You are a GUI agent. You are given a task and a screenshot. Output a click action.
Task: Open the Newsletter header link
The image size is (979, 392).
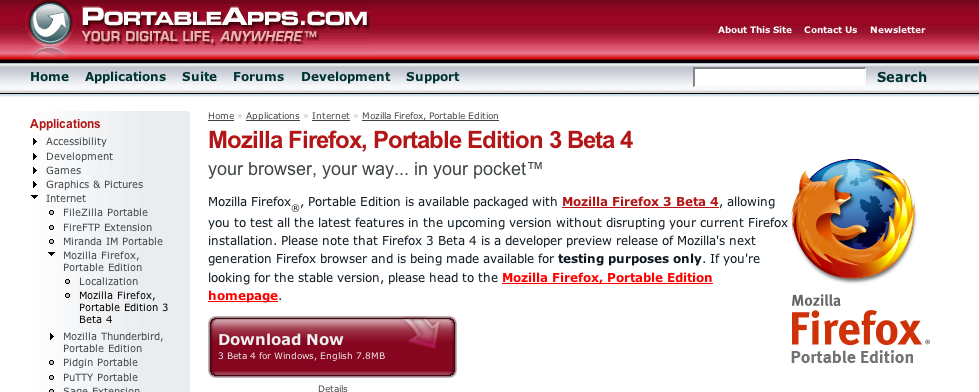tap(898, 29)
